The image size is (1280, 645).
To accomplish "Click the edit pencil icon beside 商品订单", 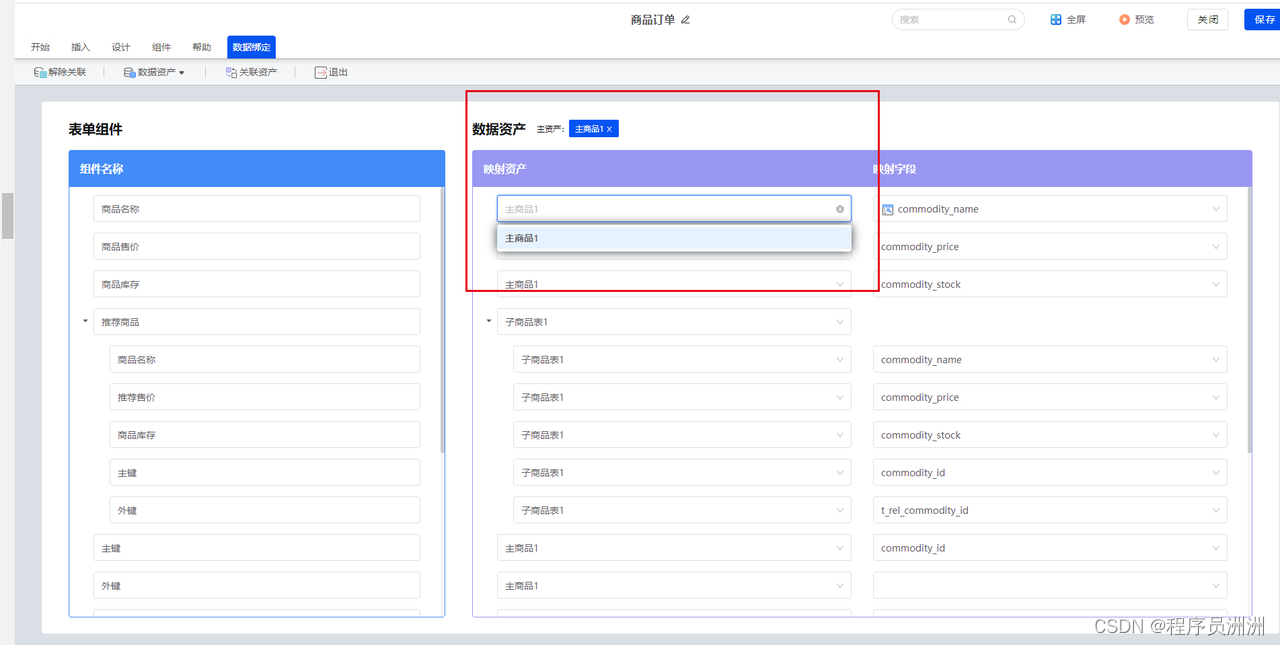I will click(x=686, y=20).
